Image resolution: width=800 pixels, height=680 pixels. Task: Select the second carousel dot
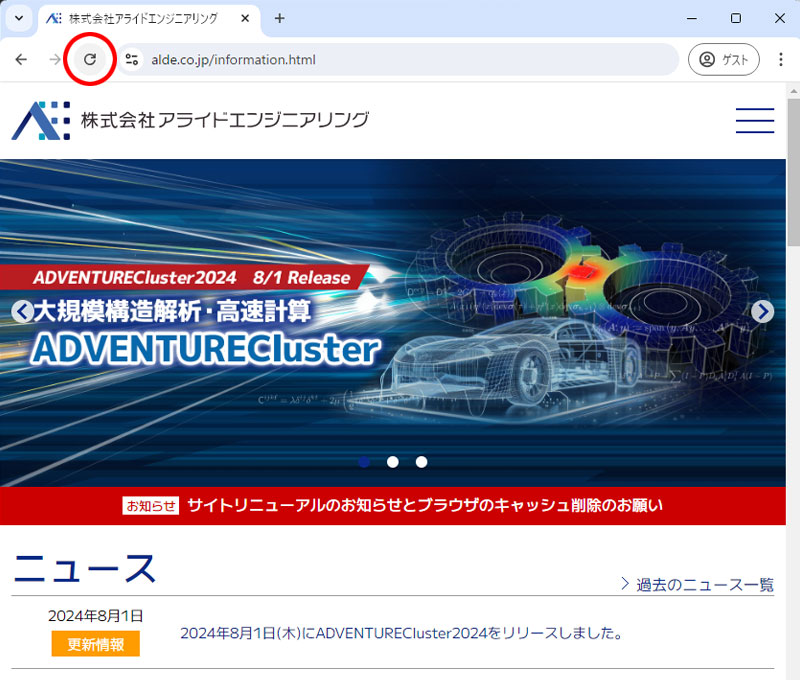click(x=393, y=462)
